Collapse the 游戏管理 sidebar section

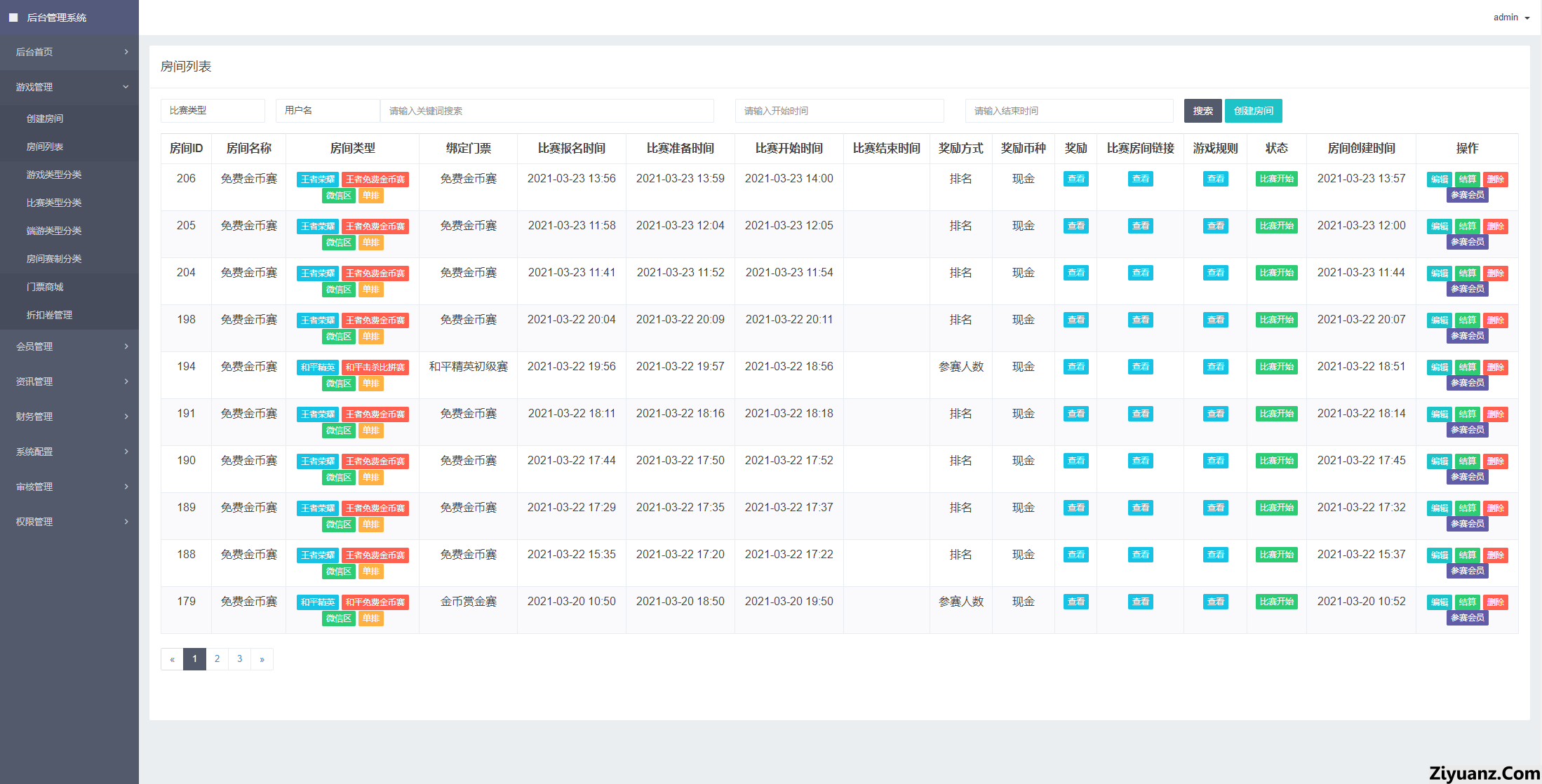[69, 87]
